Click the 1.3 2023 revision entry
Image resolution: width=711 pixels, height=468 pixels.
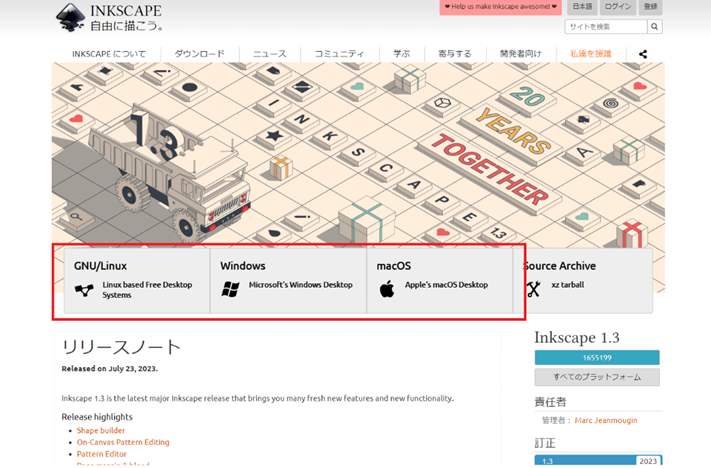[x=598, y=461]
